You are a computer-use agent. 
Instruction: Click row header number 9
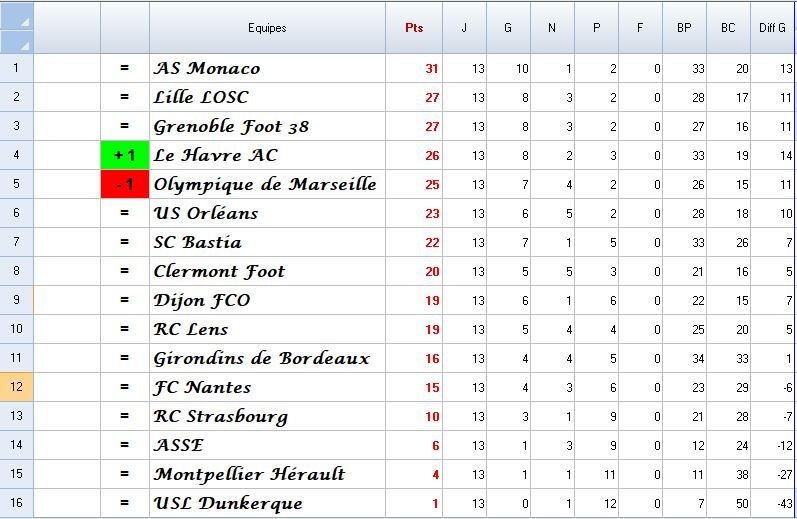(x=17, y=300)
